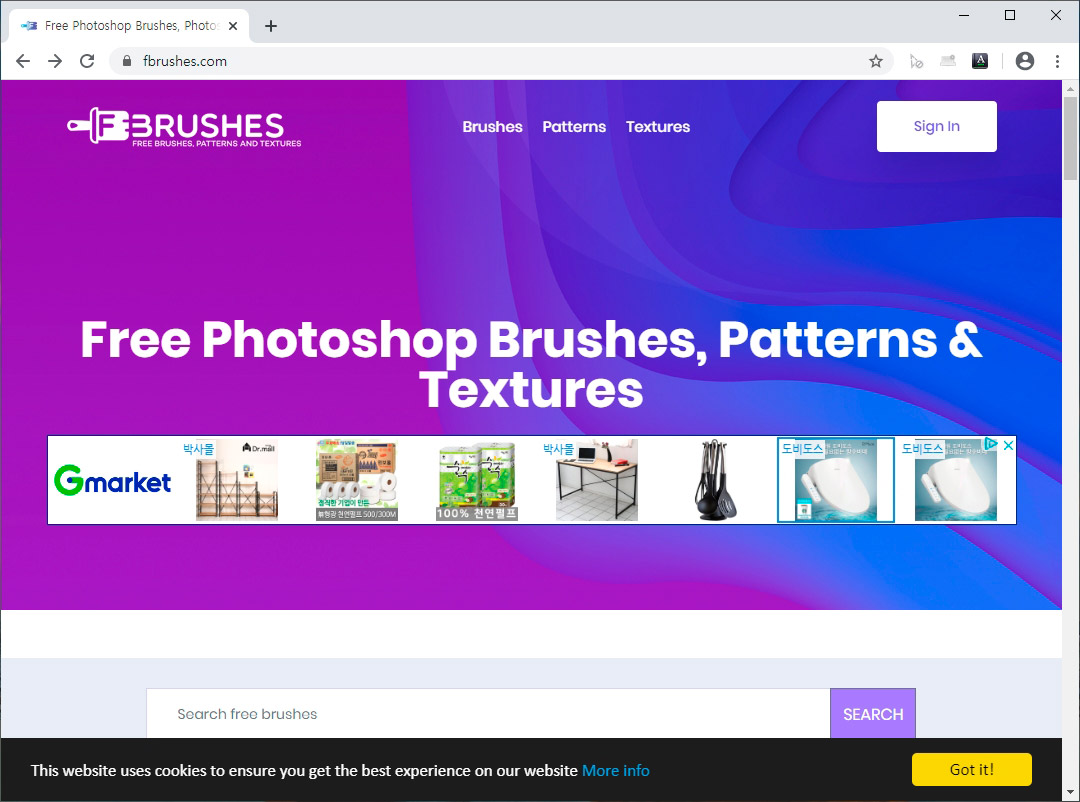
Task: Reload the fbrushes.com page
Action: [x=87, y=61]
